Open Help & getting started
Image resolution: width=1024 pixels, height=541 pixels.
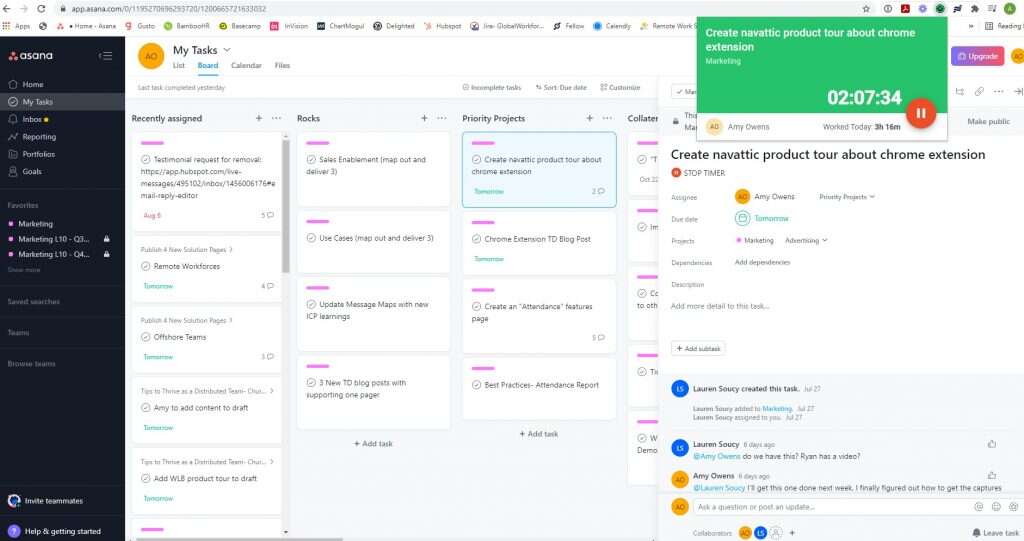click(63, 531)
